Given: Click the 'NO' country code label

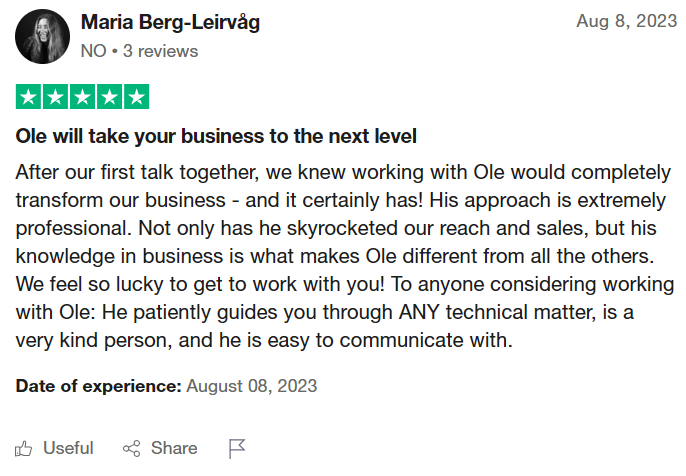Looking at the screenshot, I should point(92,51).
